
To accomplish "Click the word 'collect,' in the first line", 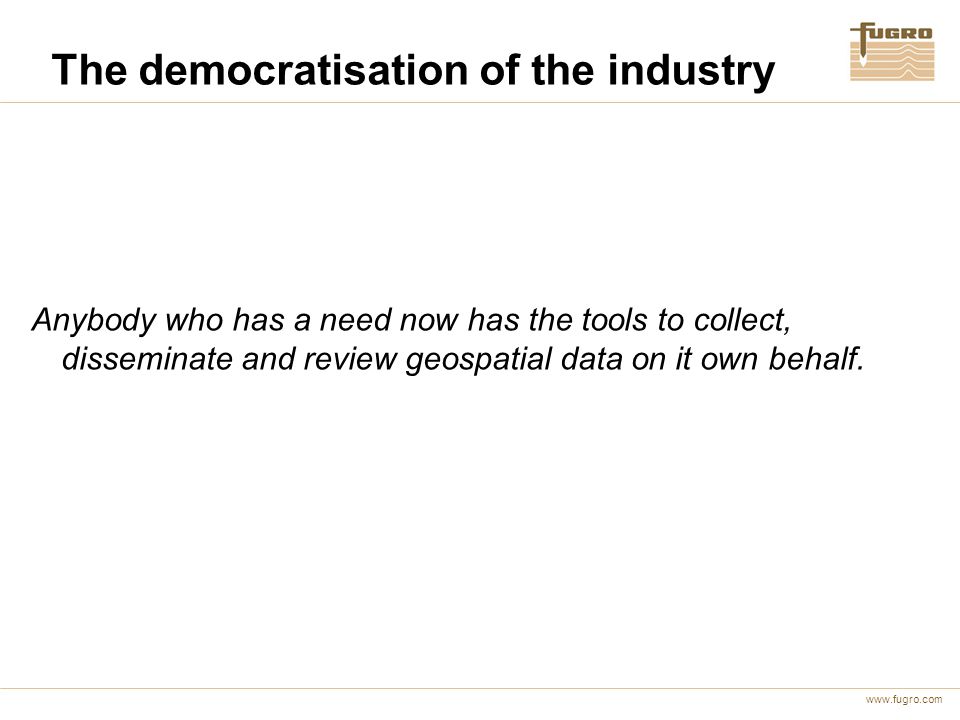I will tap(742, 321).
